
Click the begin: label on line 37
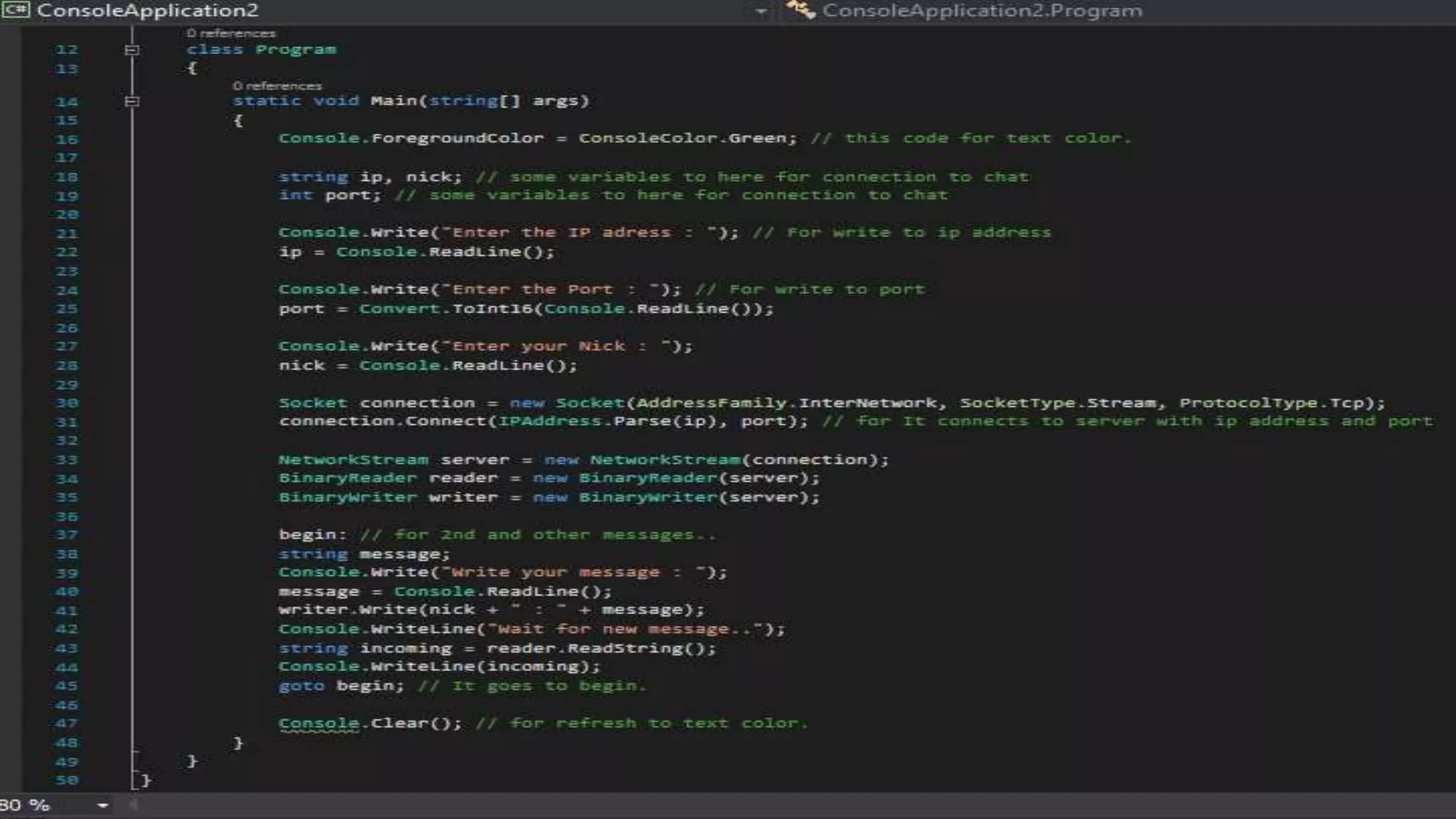coord(311,535)
